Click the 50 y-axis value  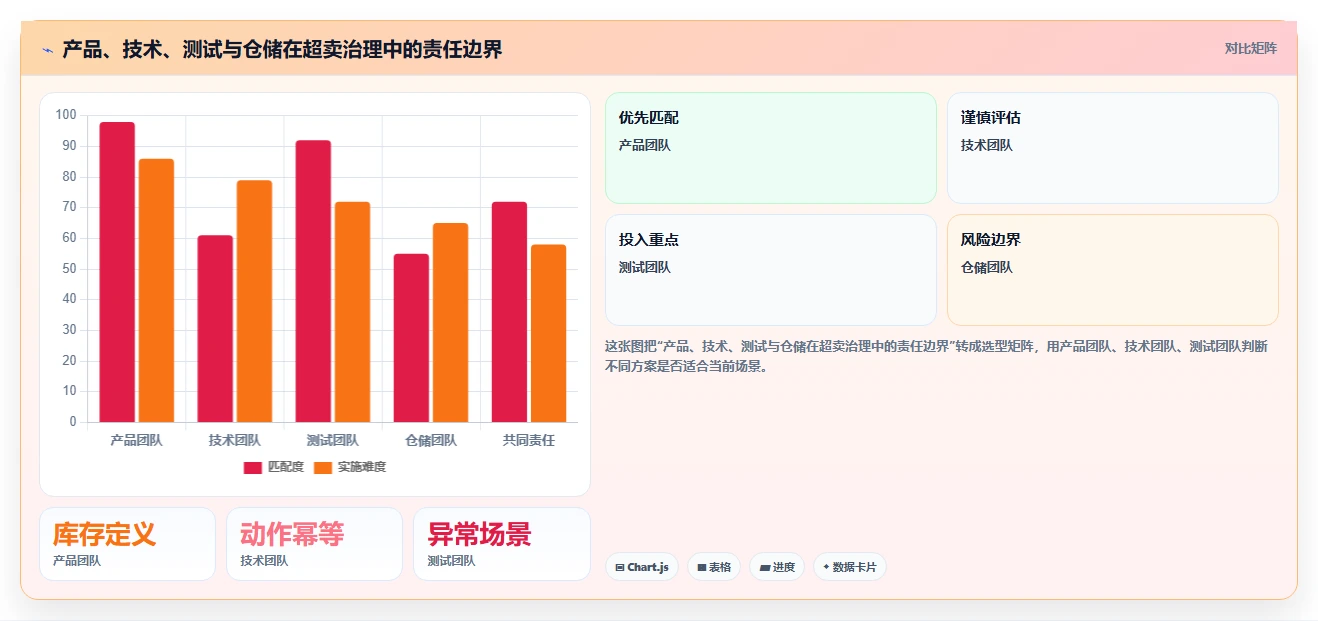69,269
